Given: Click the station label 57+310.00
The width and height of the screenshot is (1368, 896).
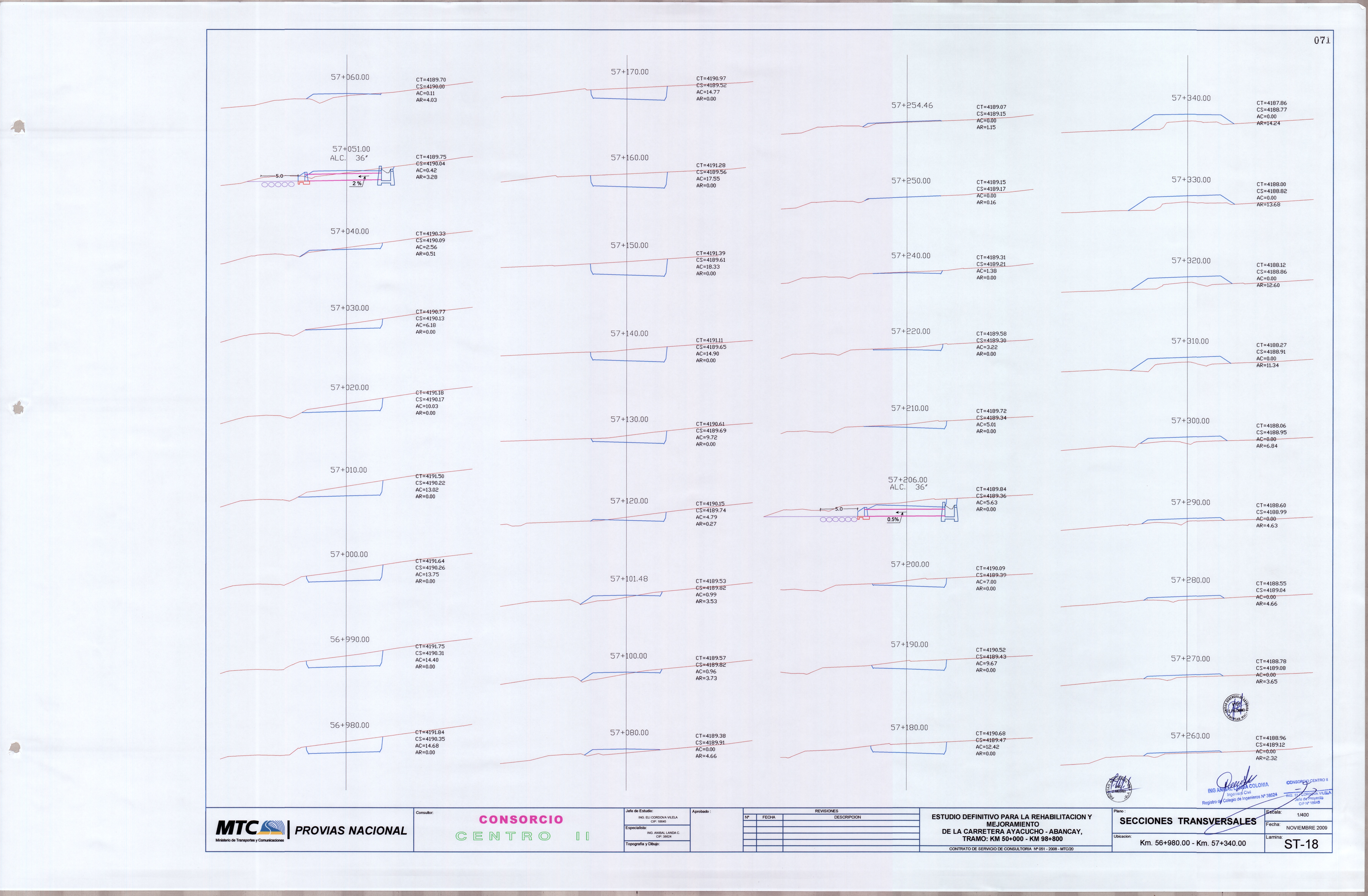Looking at the screenshot, I should pyautogui.click(x=1190, y=341).
